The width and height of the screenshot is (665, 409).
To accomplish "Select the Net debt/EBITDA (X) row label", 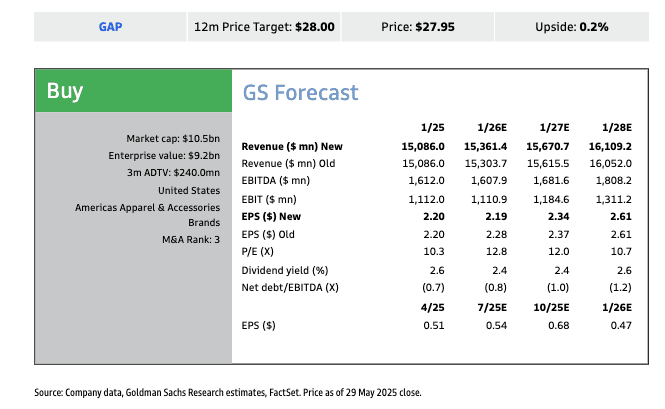I will (291, 286).
